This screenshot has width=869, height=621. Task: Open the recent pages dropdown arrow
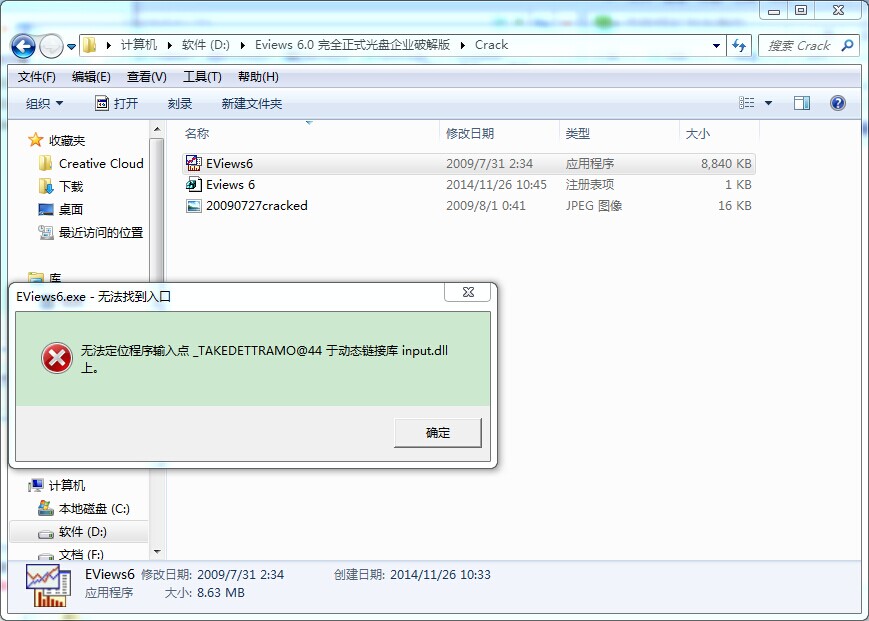tap(71, 47)
